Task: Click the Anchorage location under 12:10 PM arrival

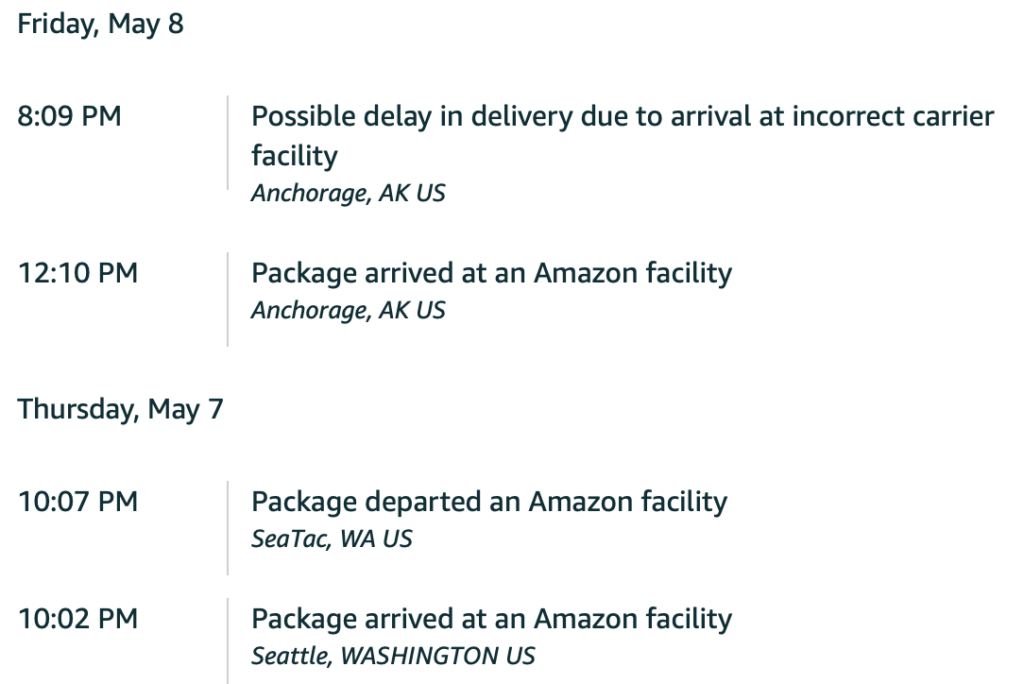Action: coord(348,310)
